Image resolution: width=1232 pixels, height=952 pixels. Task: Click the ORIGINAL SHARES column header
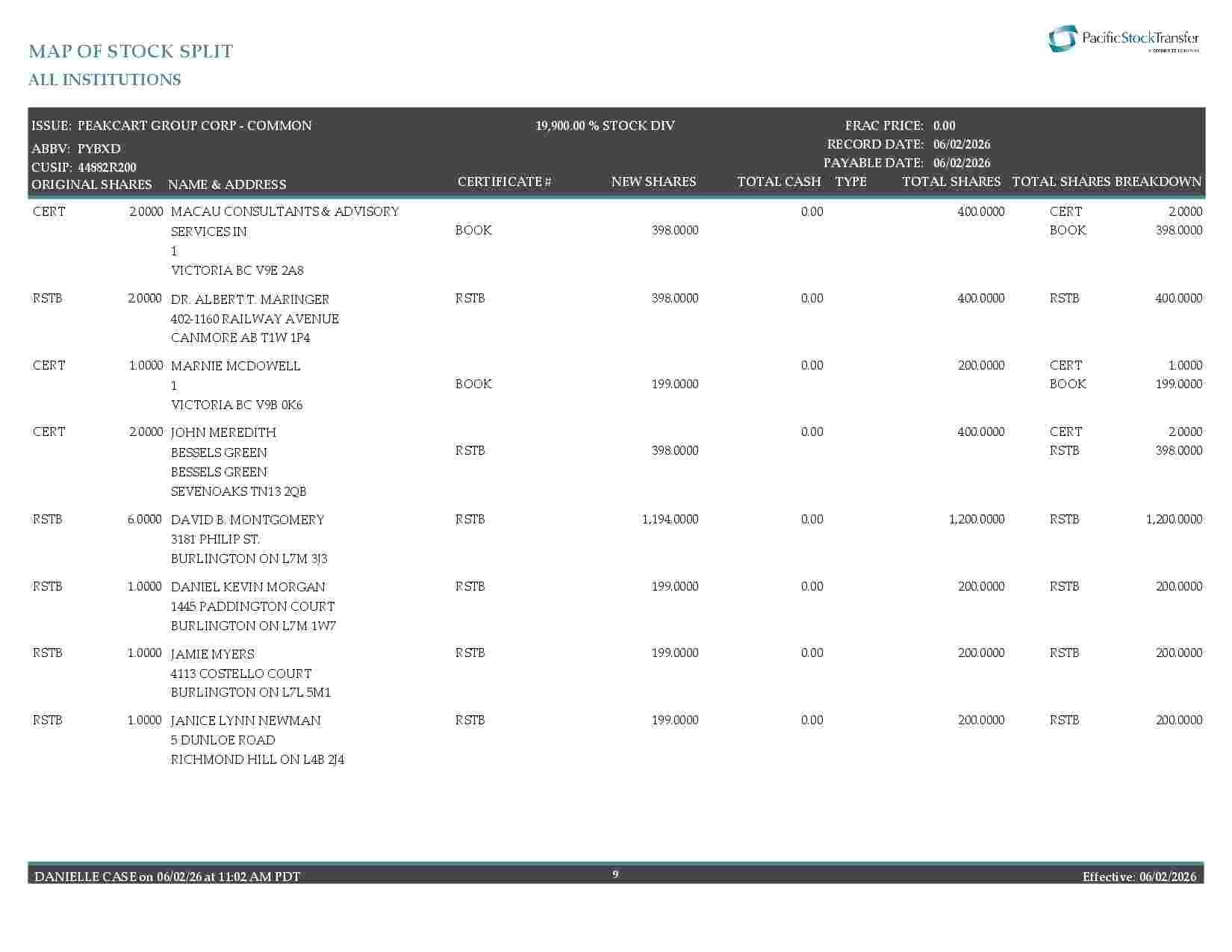pos(92,184)
